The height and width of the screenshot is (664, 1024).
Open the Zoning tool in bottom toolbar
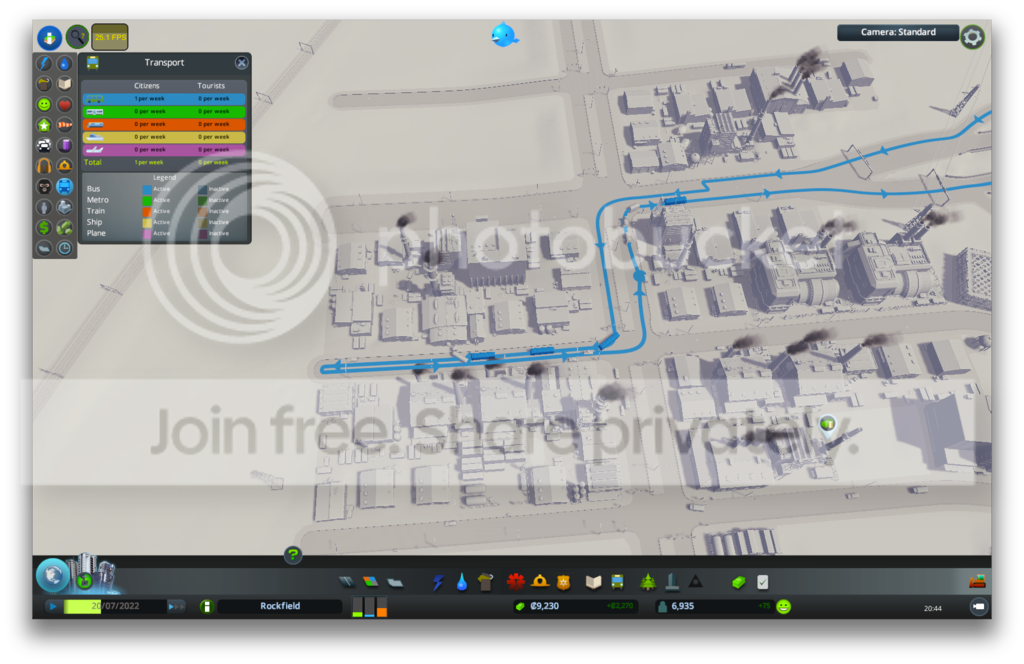tap(370, 582)
